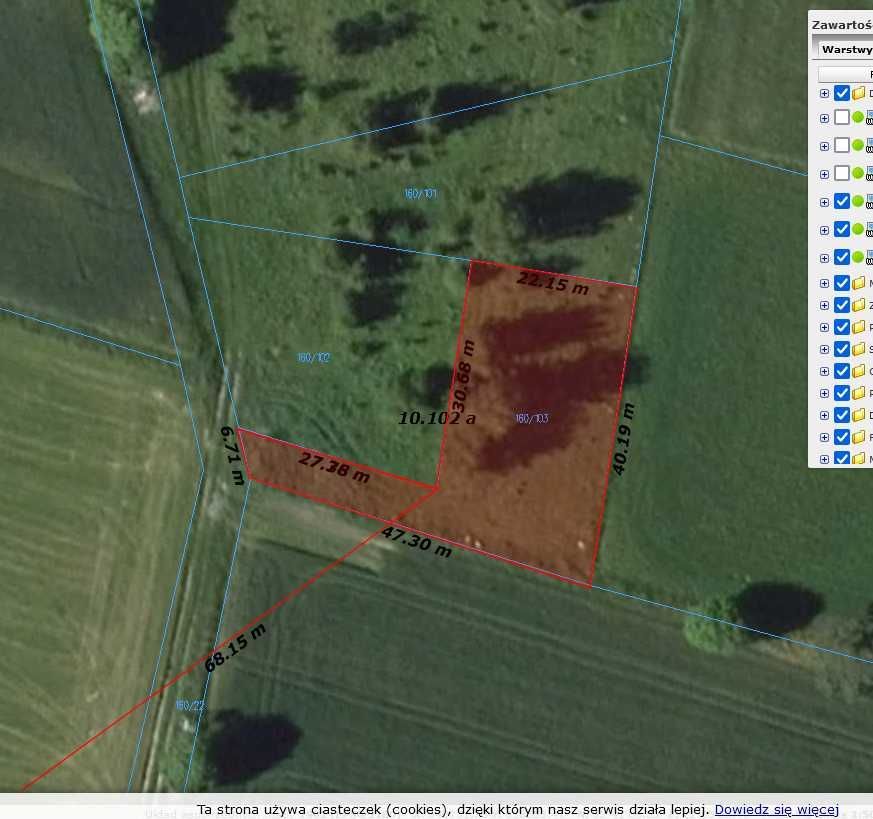Click the 'Dowiedz się więcej' cookie link
Viewport: 873px width, 819px height.
point(776,809)
